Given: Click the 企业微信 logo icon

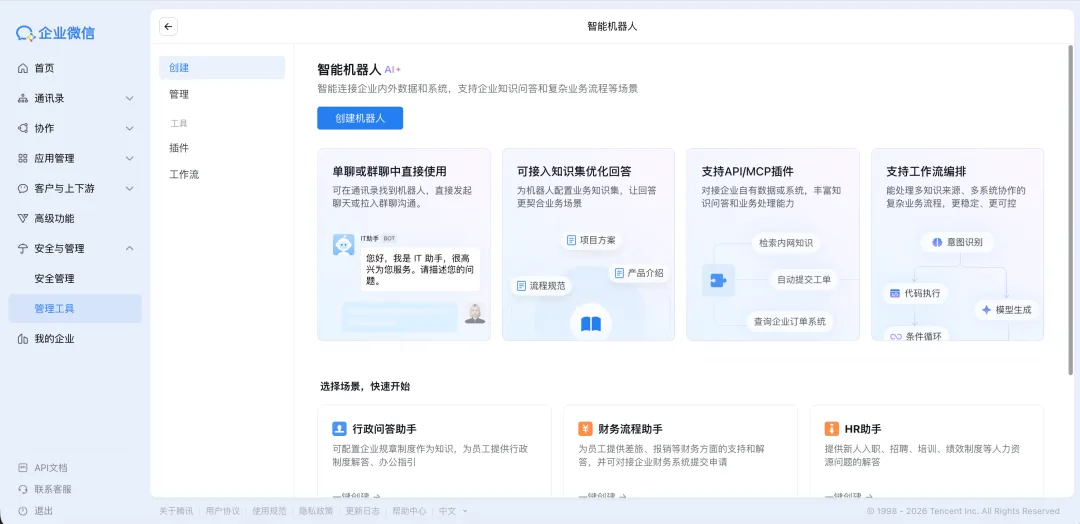Looking at the screenshot, I should (25, 32).
